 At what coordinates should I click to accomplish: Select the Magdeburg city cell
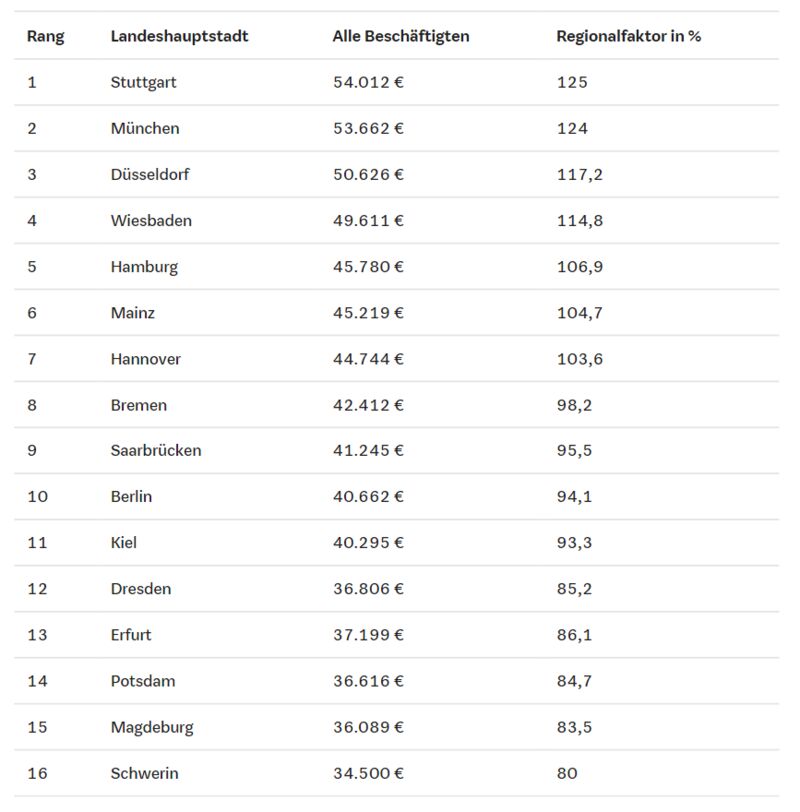click(x=152, y=728)
